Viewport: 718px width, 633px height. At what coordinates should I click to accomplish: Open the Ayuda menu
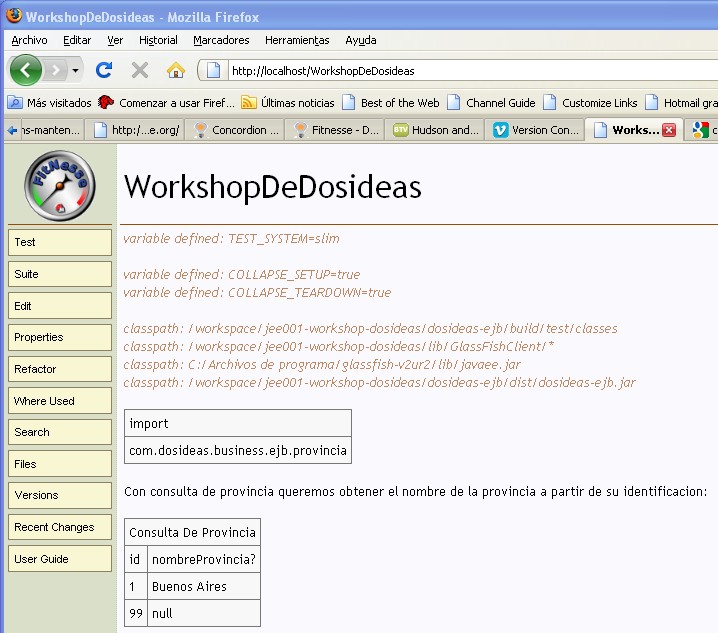click(x=361, y=40)
